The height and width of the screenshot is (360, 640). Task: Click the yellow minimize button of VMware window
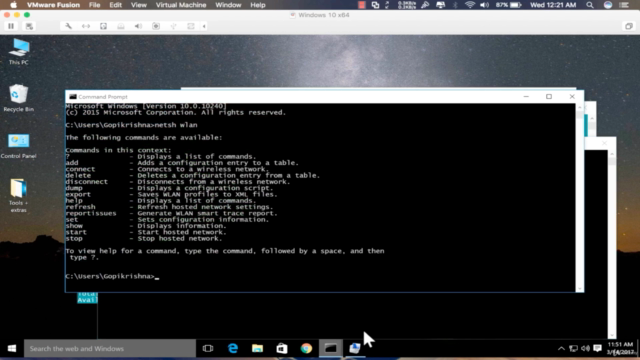coord(17,15)
